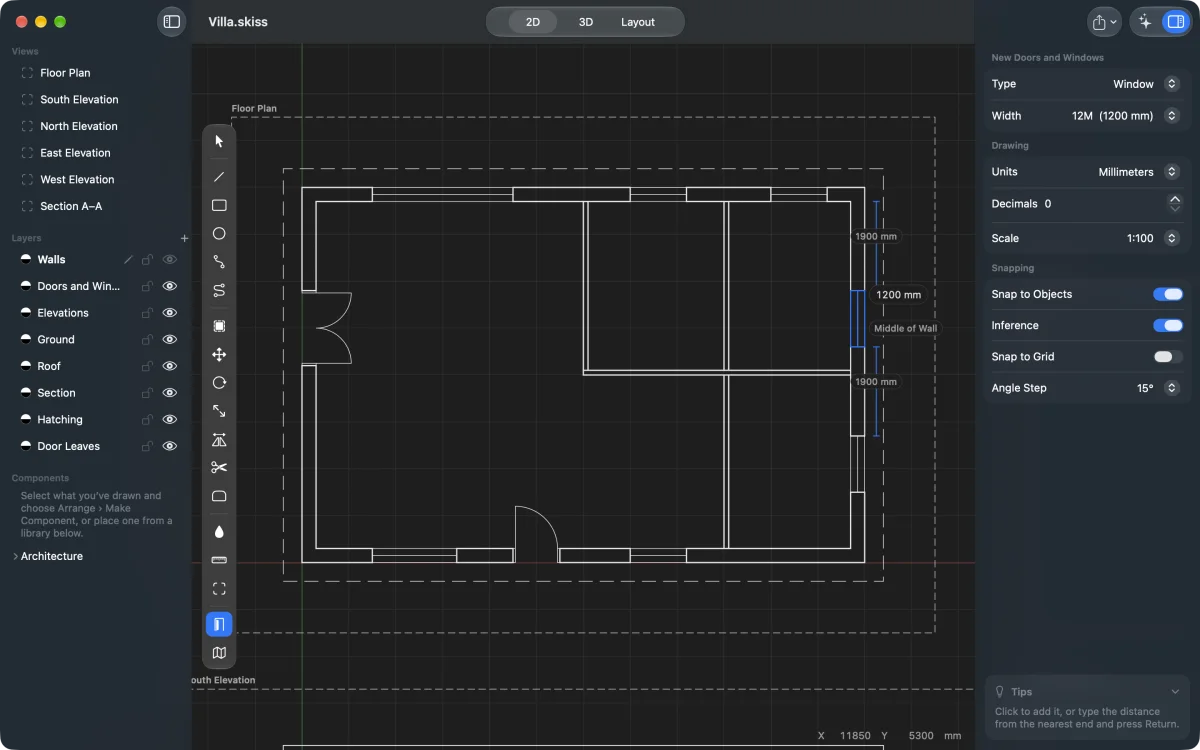This screenshot has height=750, width=1200.
Task: Collapse the Tips panel chevron
Action: (1175, 692)
